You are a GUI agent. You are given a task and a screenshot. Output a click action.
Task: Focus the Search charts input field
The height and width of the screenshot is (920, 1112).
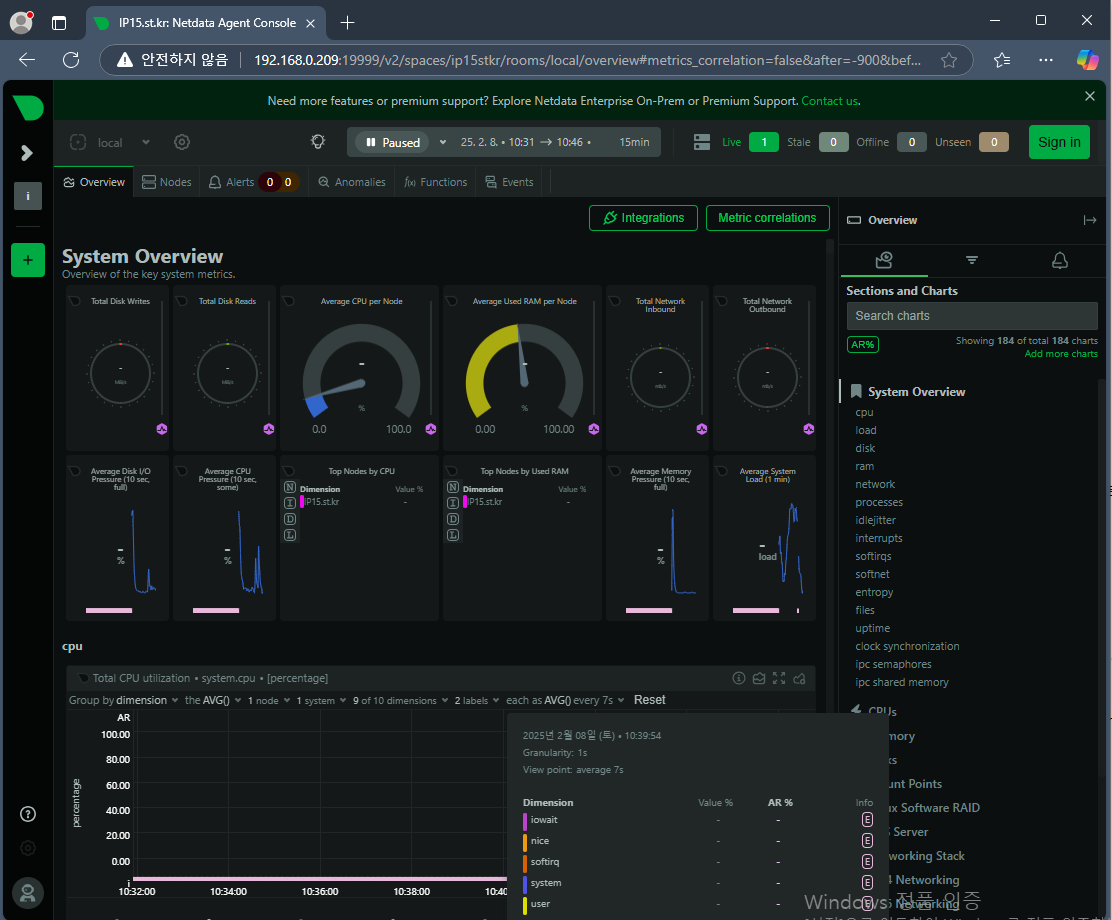(972, 316)
